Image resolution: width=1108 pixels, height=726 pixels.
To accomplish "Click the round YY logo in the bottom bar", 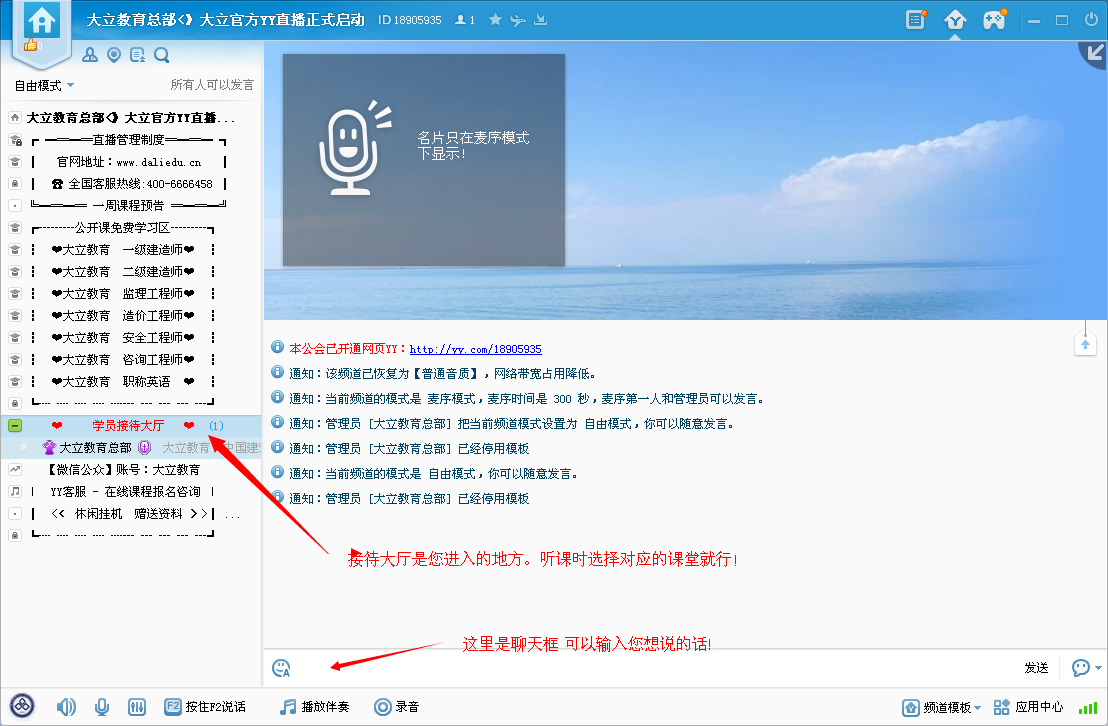I will point(23,706).
